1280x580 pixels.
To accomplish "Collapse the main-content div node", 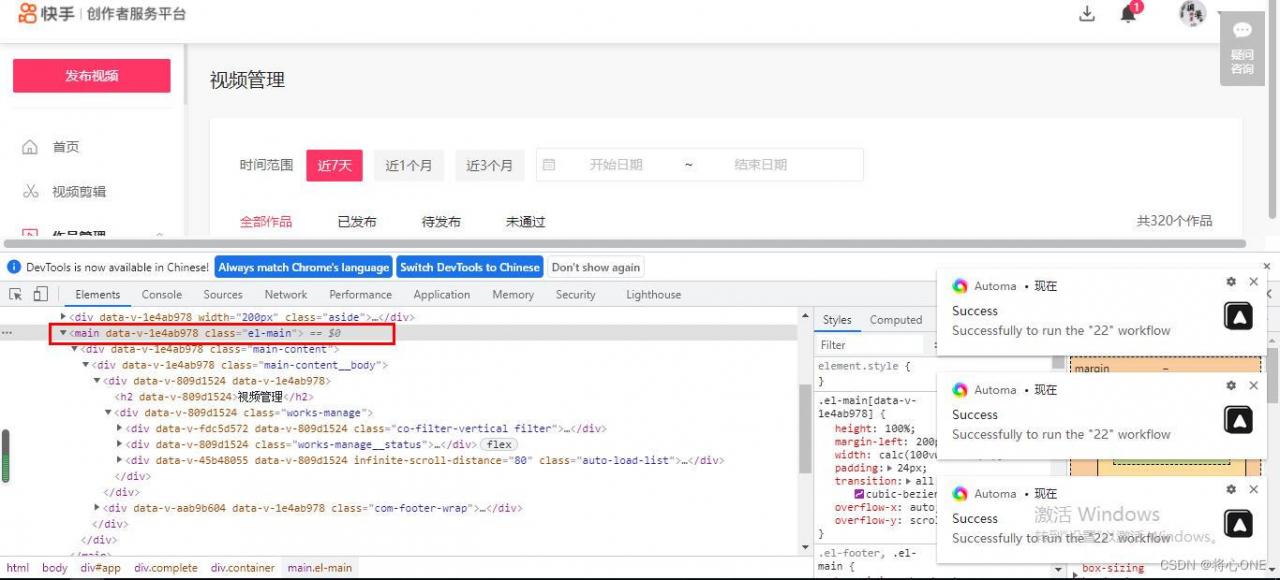I will coord(75,349).
